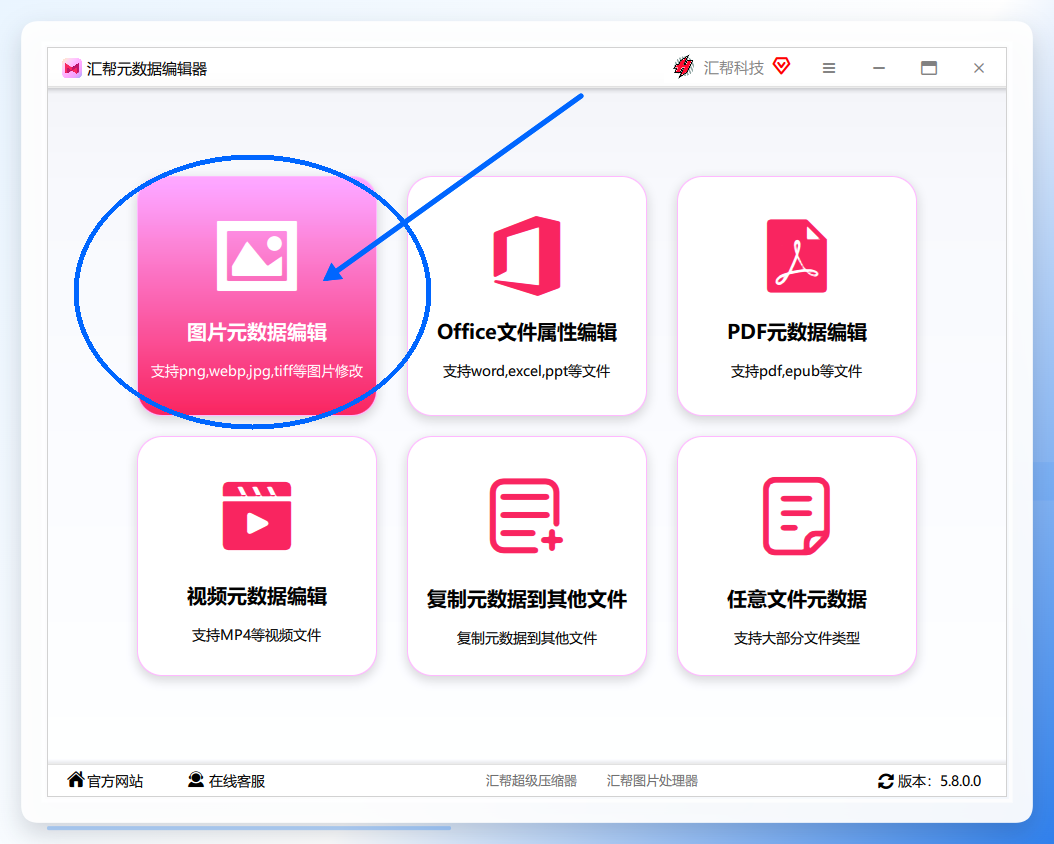
Task: Open the 汇帮图片处理器 link
Action: point(652,781)
